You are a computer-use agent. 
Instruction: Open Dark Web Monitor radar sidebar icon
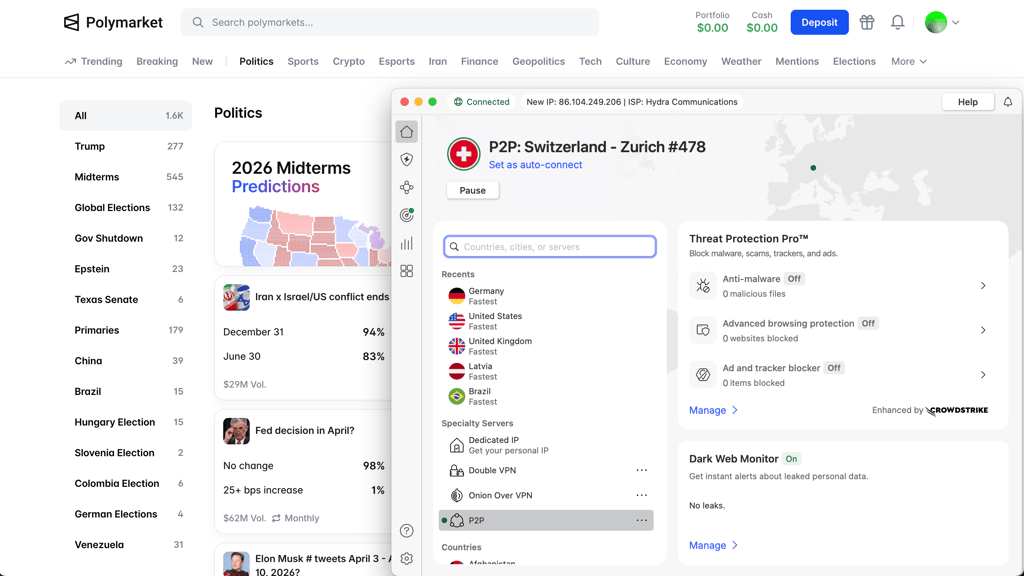click(406, 215)
